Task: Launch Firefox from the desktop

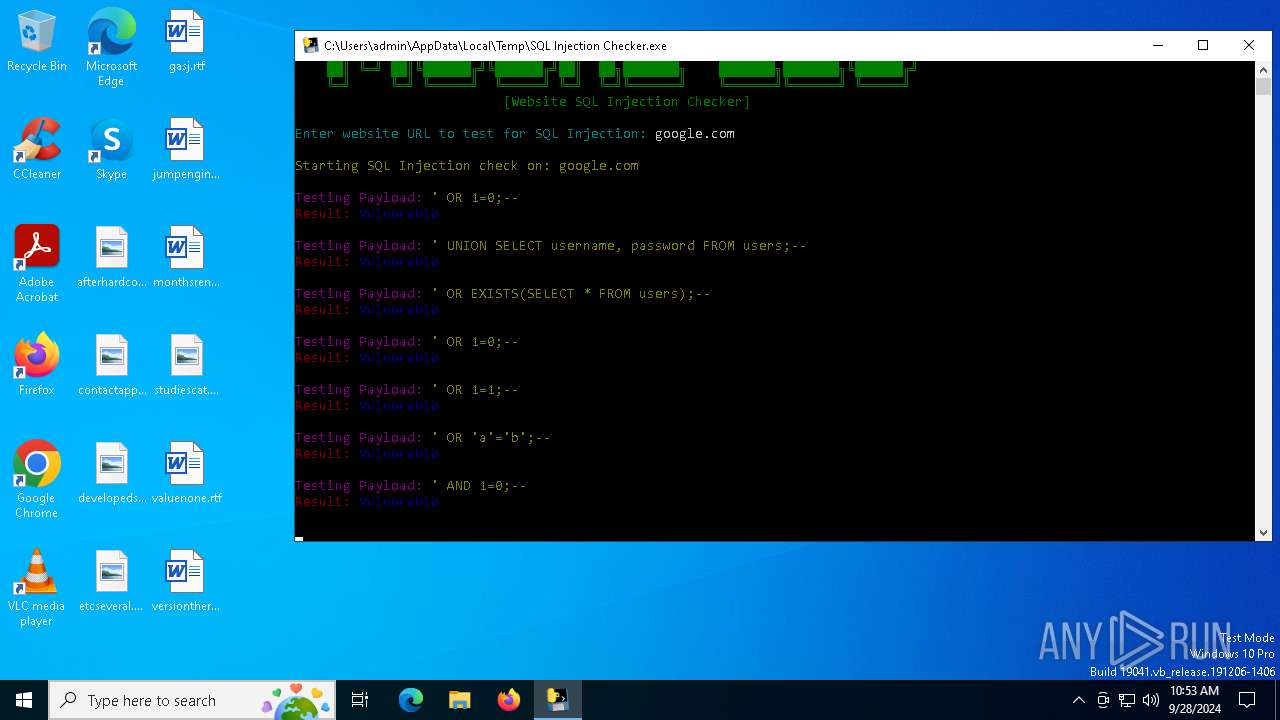Action: click(x=37, y=364)
